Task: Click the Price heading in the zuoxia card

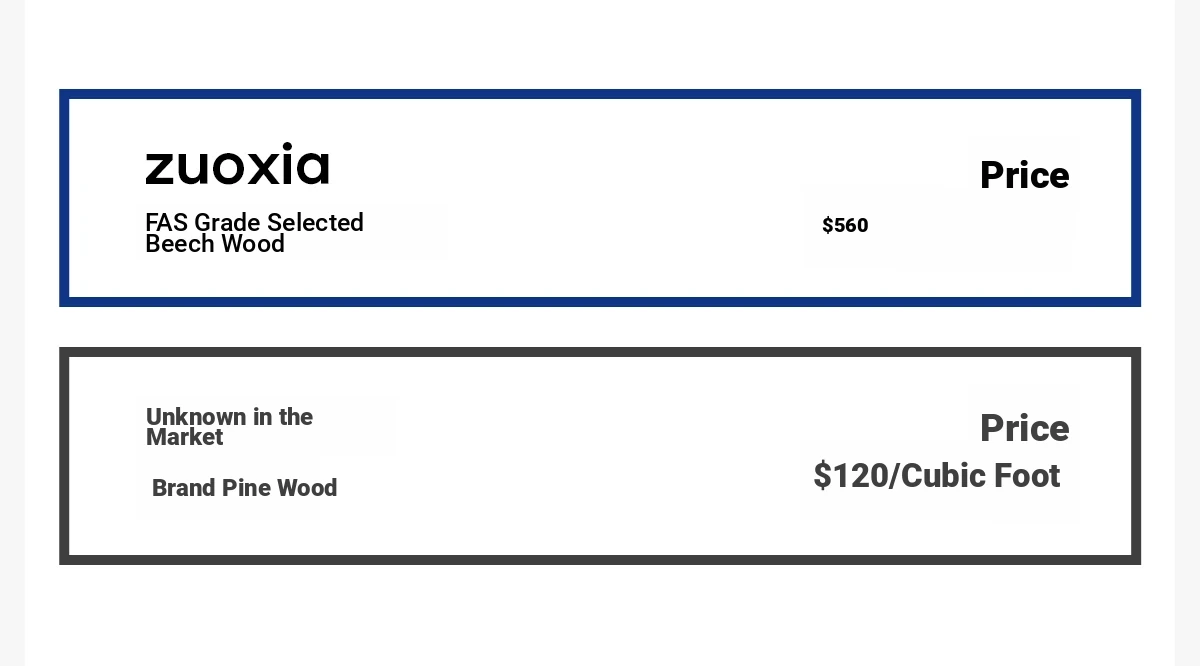Action: pyautogui.click(x=1024, y=175)
